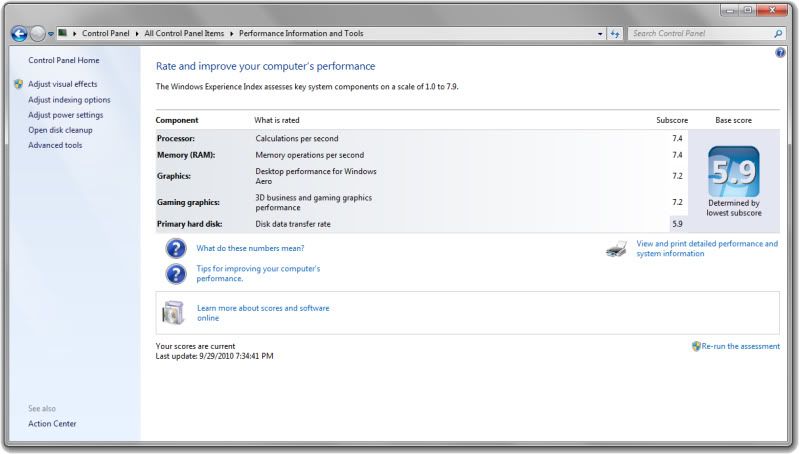Click the blue help question mark icon

pyautogui.click(x=780, y=52)
